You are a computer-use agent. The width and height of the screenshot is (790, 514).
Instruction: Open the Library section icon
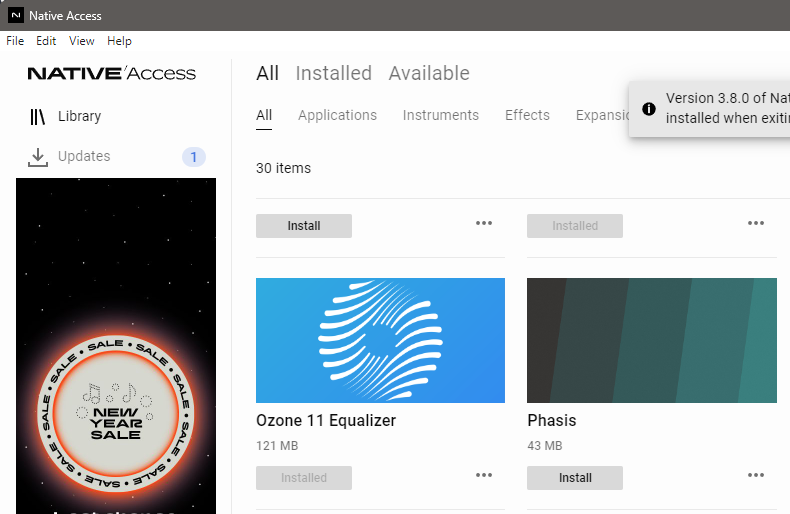click(37, 116)
